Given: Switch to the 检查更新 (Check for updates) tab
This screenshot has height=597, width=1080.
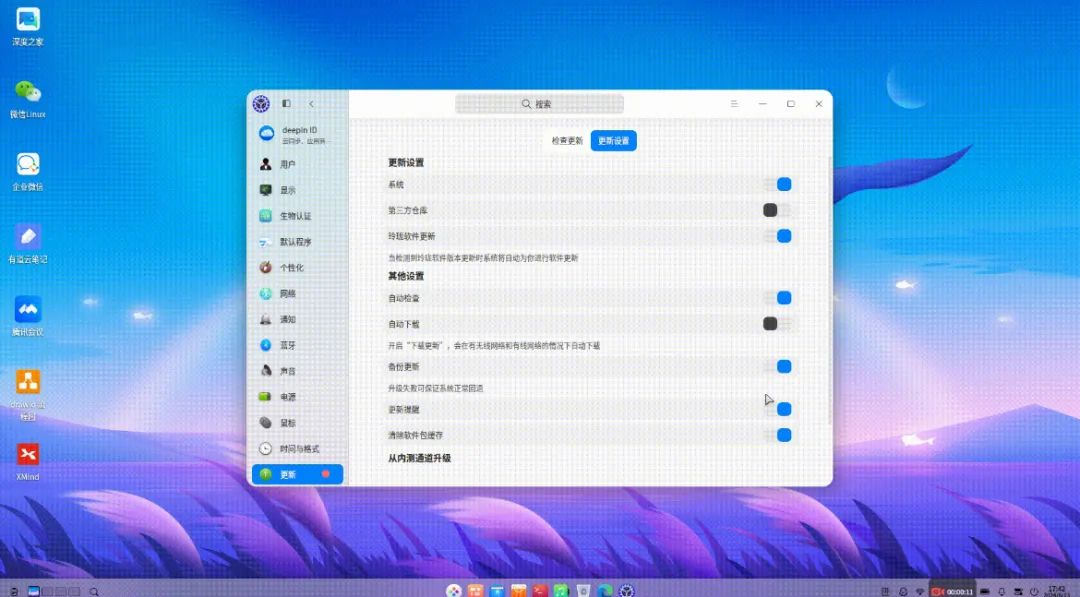Looking at the screenshot, I should pos(567,140).
